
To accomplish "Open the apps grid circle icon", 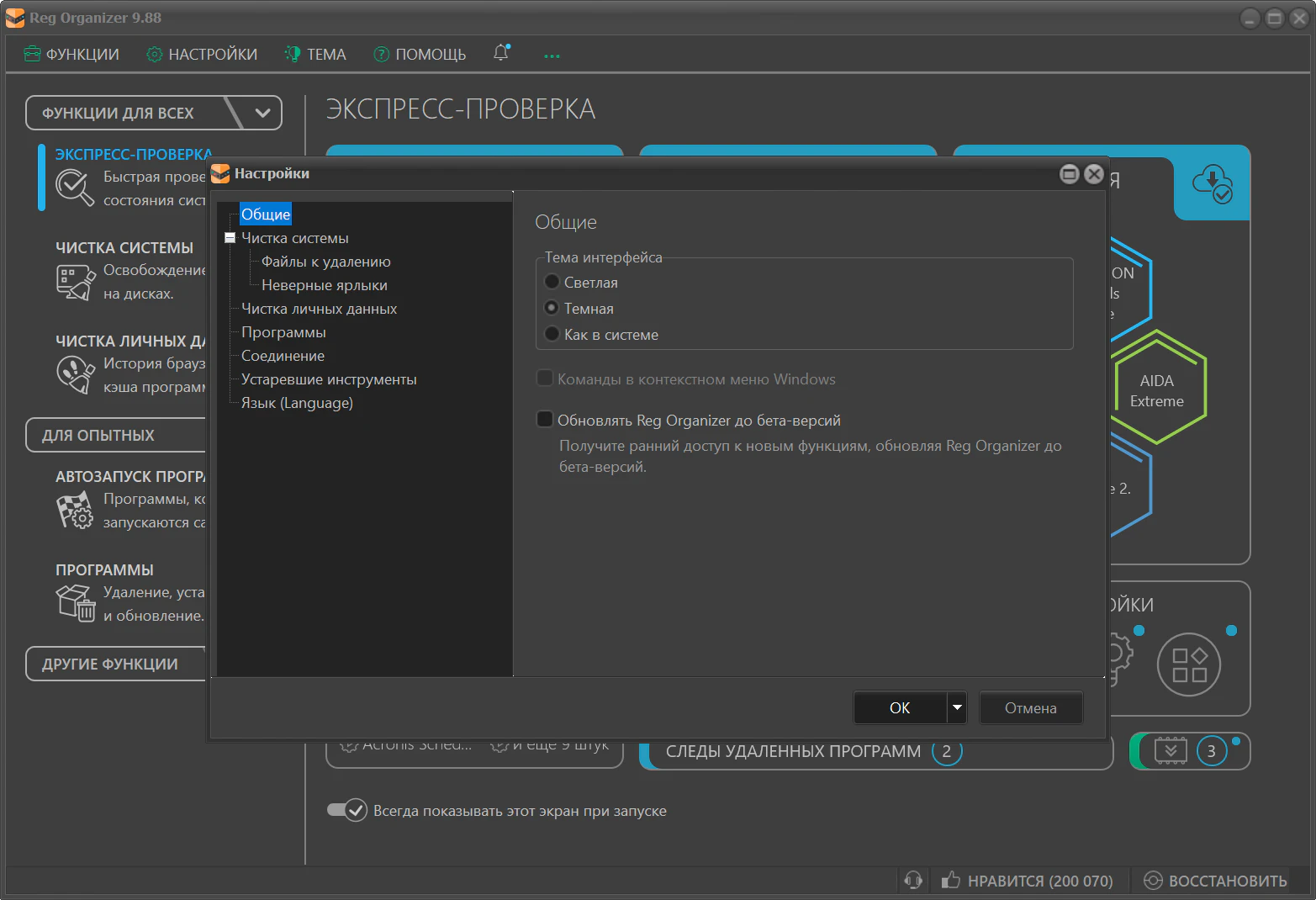I will [1188, 664].
